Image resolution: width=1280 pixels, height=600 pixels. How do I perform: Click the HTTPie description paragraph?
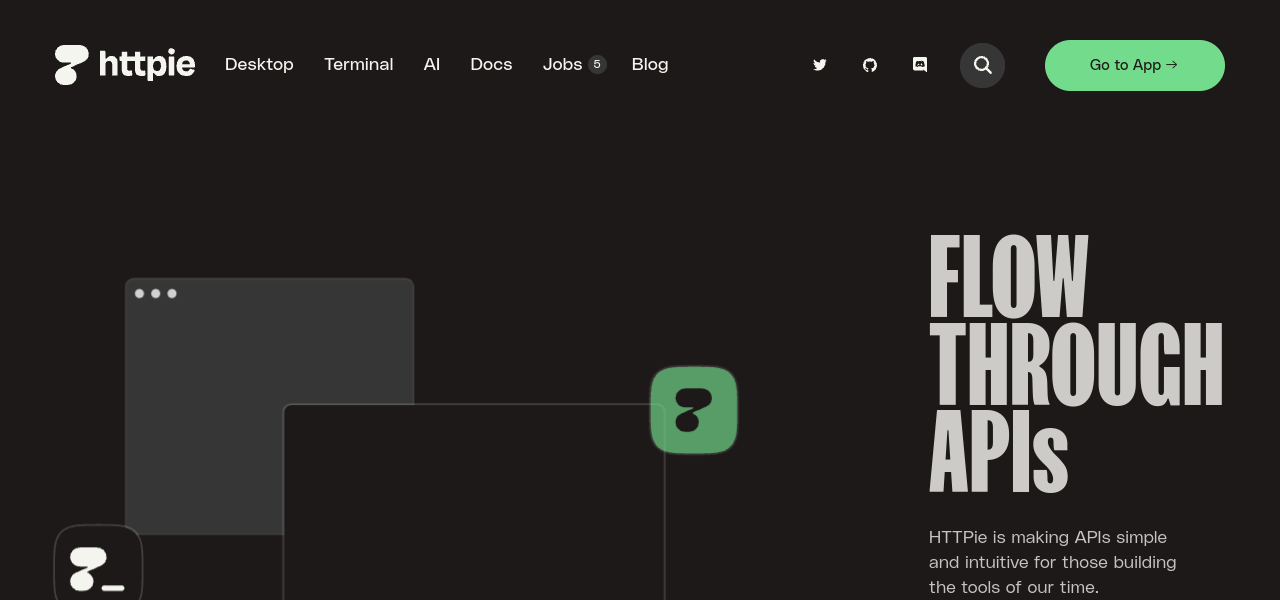[1052, 562]
